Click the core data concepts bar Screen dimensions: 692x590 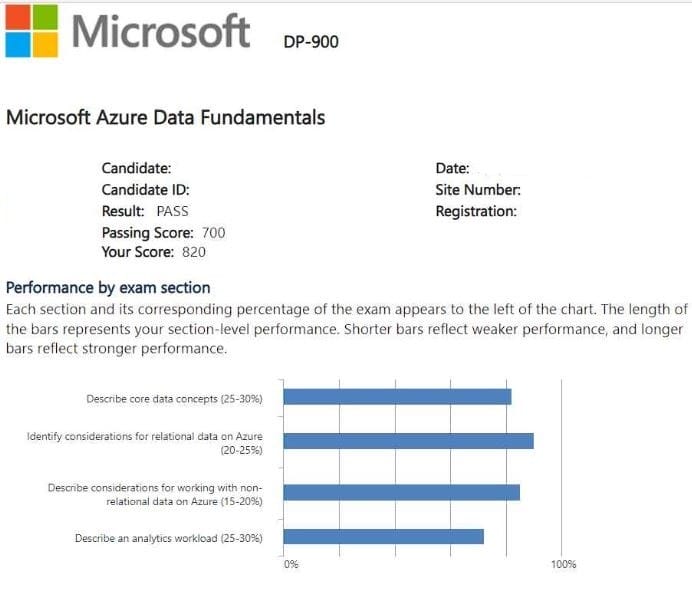tap(397, 397)
